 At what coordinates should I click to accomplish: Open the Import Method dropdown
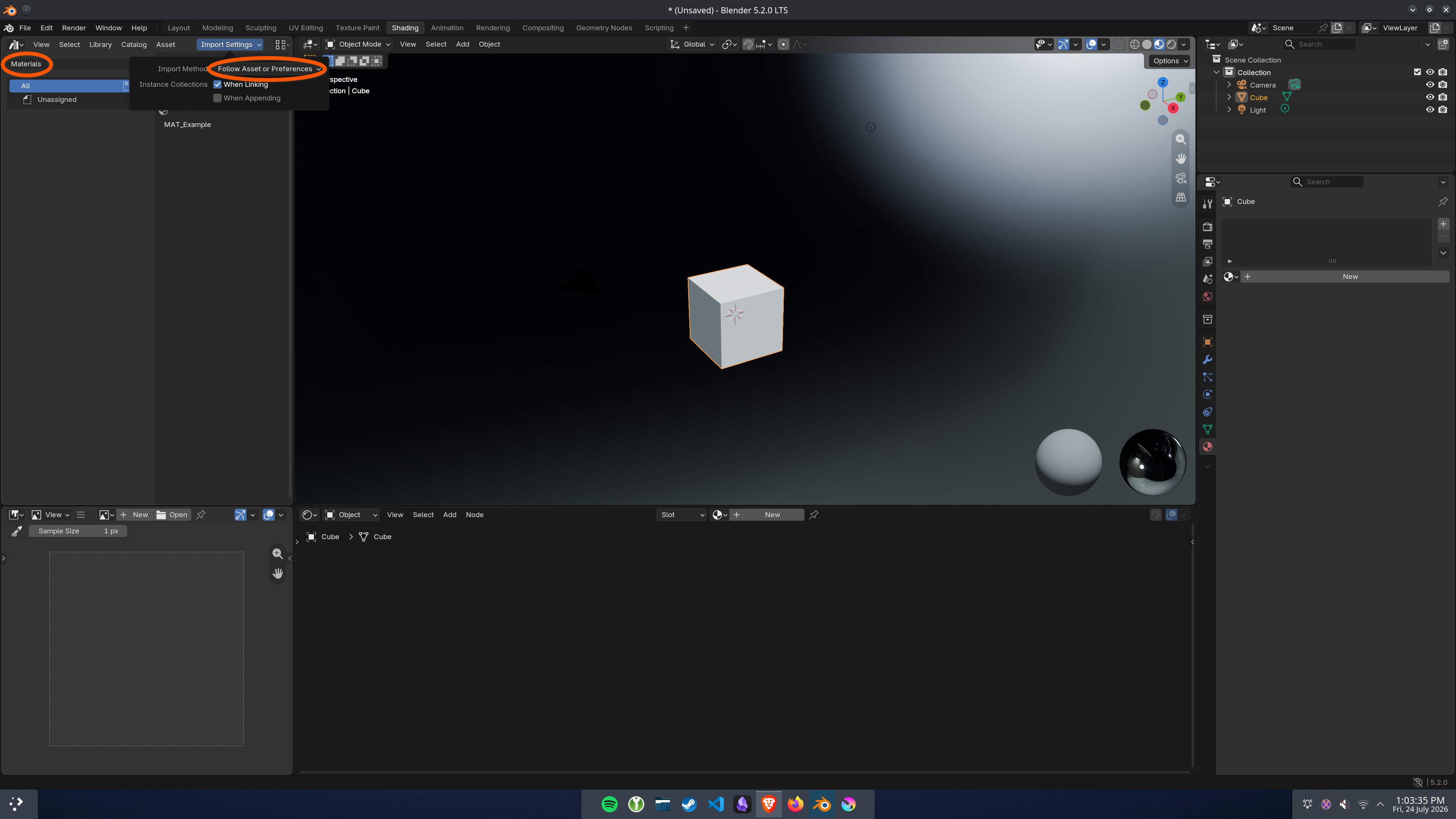pyautogui.click(x=268, y=69)
